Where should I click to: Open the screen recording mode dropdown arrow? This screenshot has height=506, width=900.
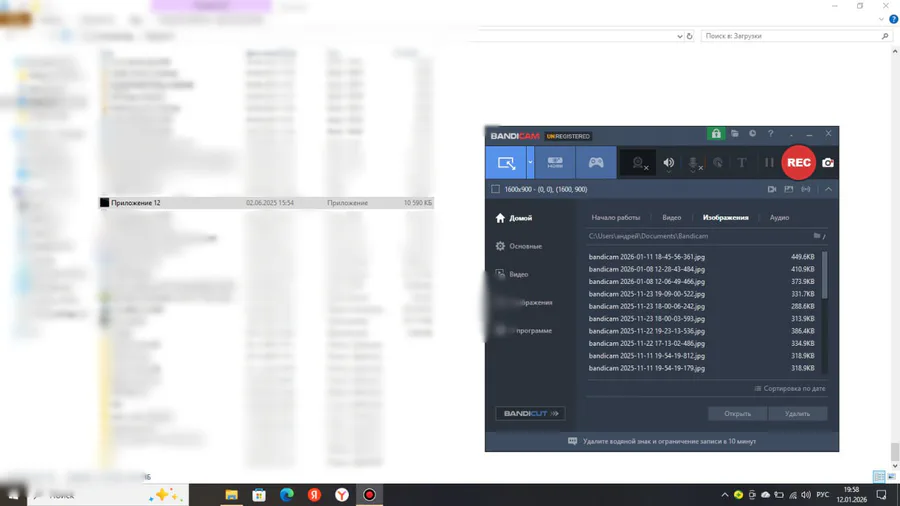pos(530,162)
